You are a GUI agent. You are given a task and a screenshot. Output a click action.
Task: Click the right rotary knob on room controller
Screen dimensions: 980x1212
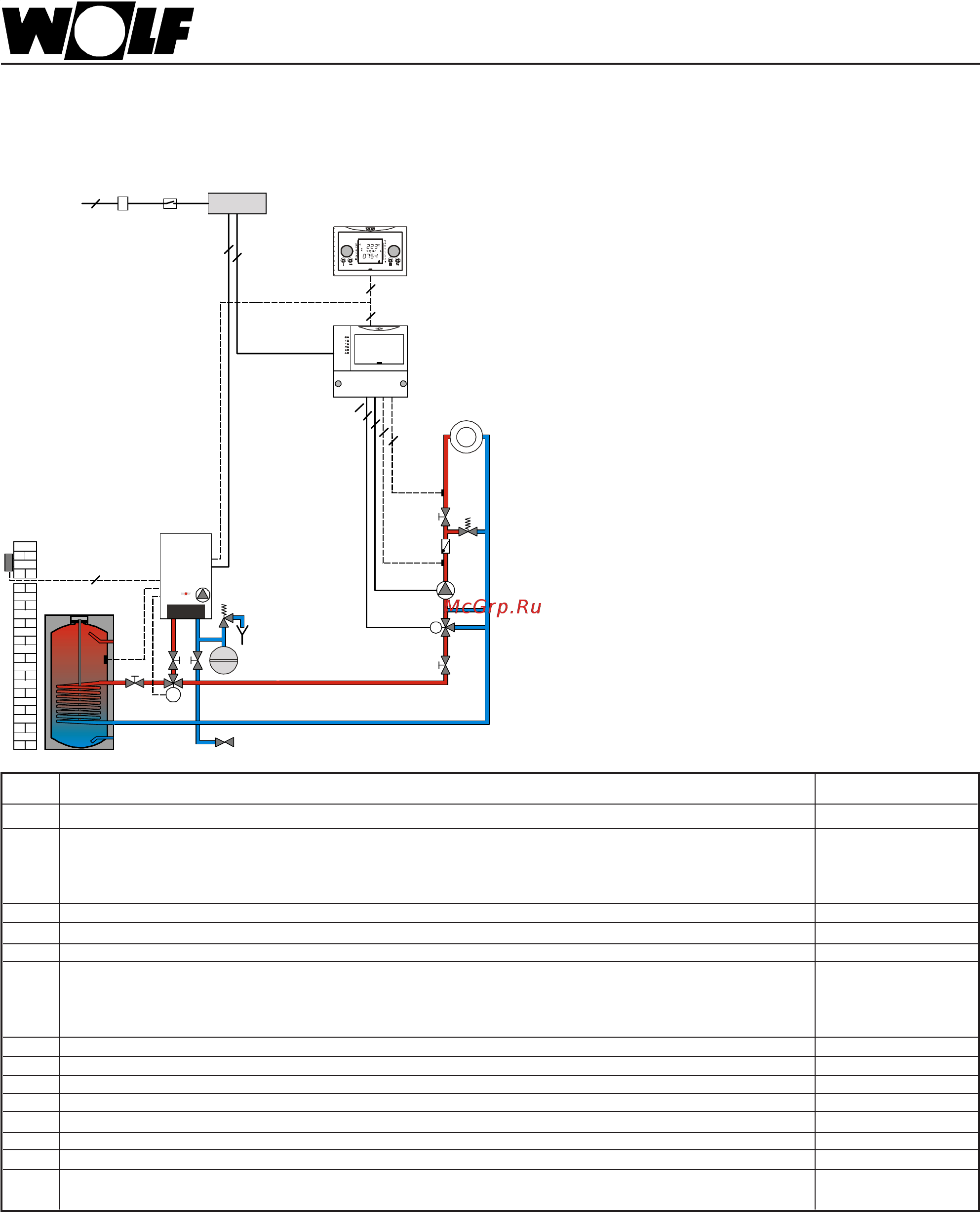coord(393,251)
